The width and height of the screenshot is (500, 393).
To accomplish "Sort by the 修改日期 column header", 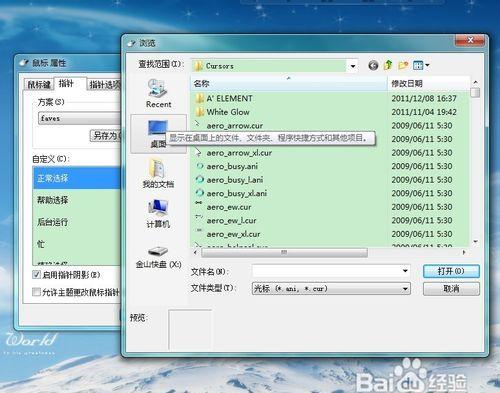I will (x=429, y=83).
